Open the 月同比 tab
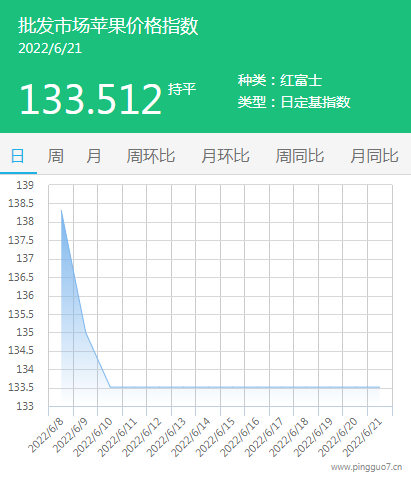 pyautogui.click(x=374, y=156)
